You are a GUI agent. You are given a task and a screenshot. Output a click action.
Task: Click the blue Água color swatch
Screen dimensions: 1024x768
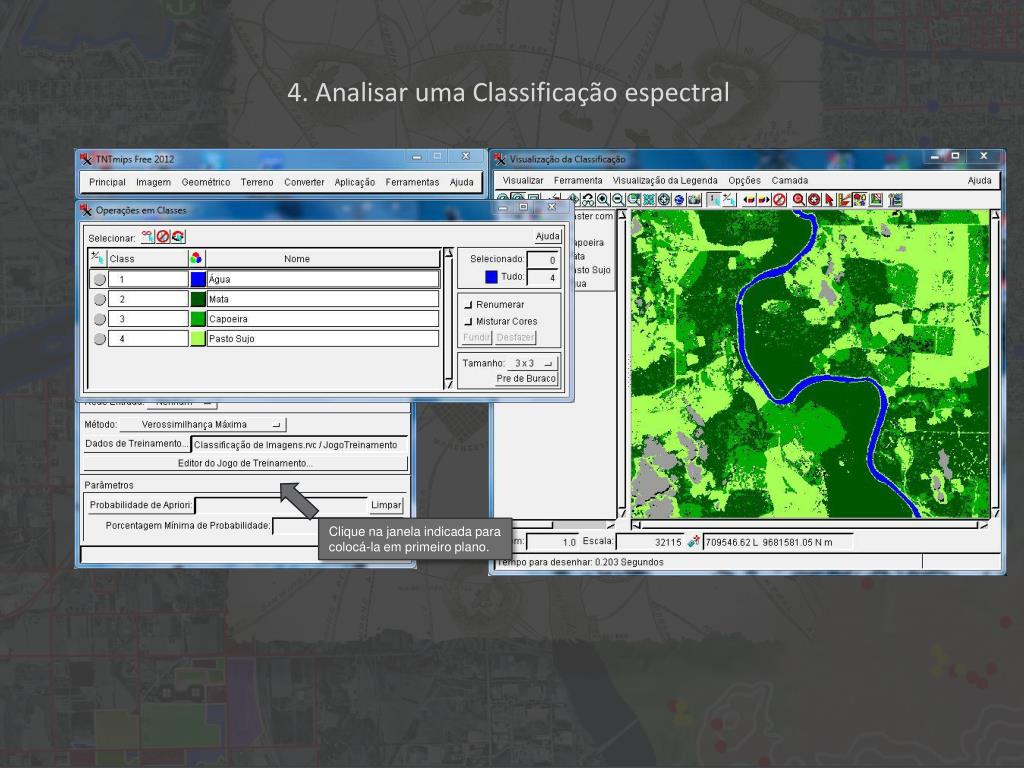coord(198,280)
